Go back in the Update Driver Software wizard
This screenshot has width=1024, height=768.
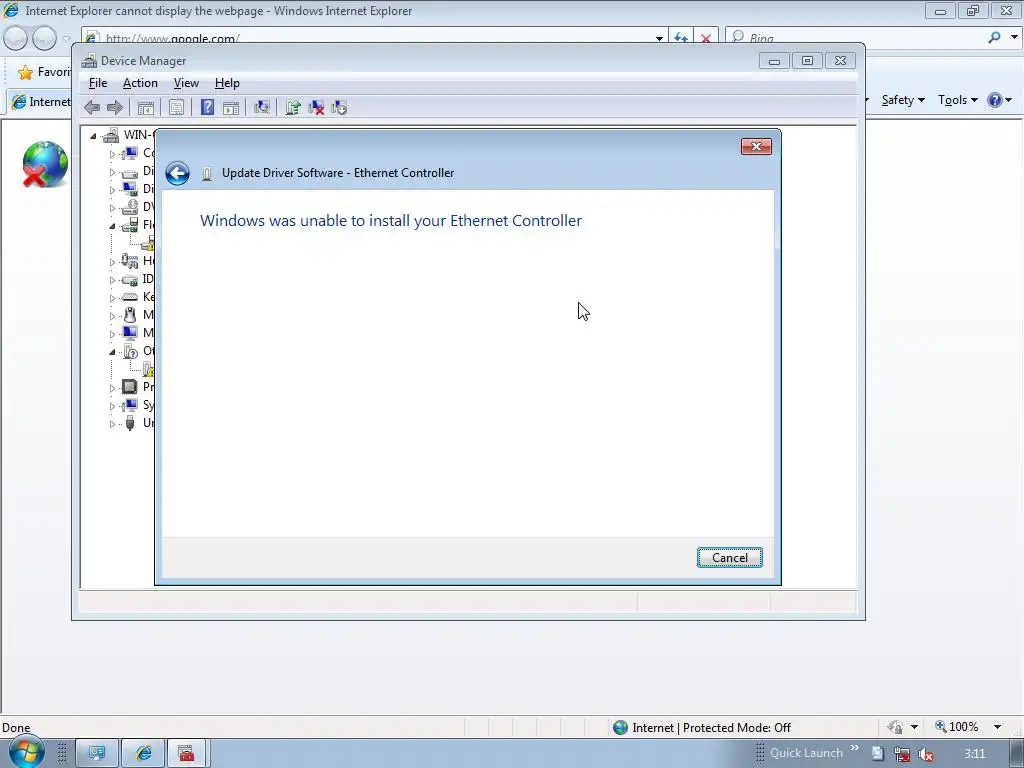coord(177,173)
